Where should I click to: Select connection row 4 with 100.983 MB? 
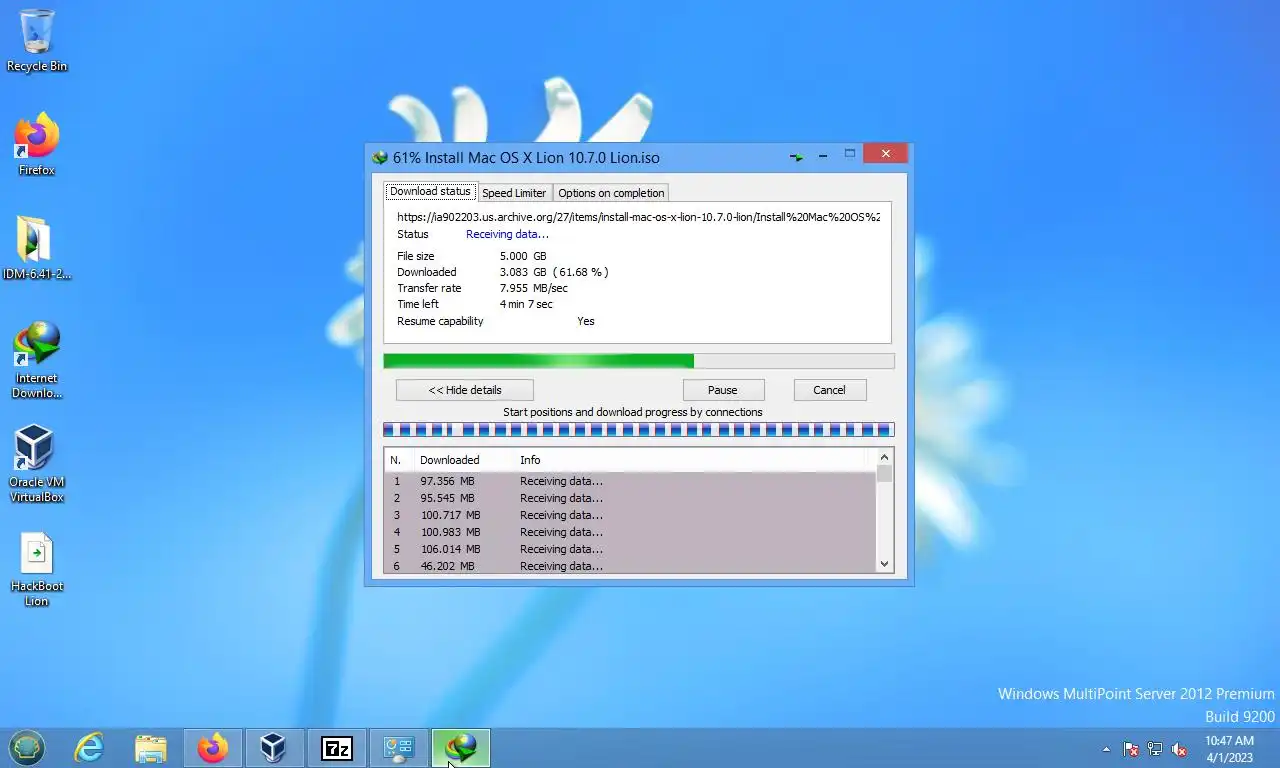tap(630, 532)
